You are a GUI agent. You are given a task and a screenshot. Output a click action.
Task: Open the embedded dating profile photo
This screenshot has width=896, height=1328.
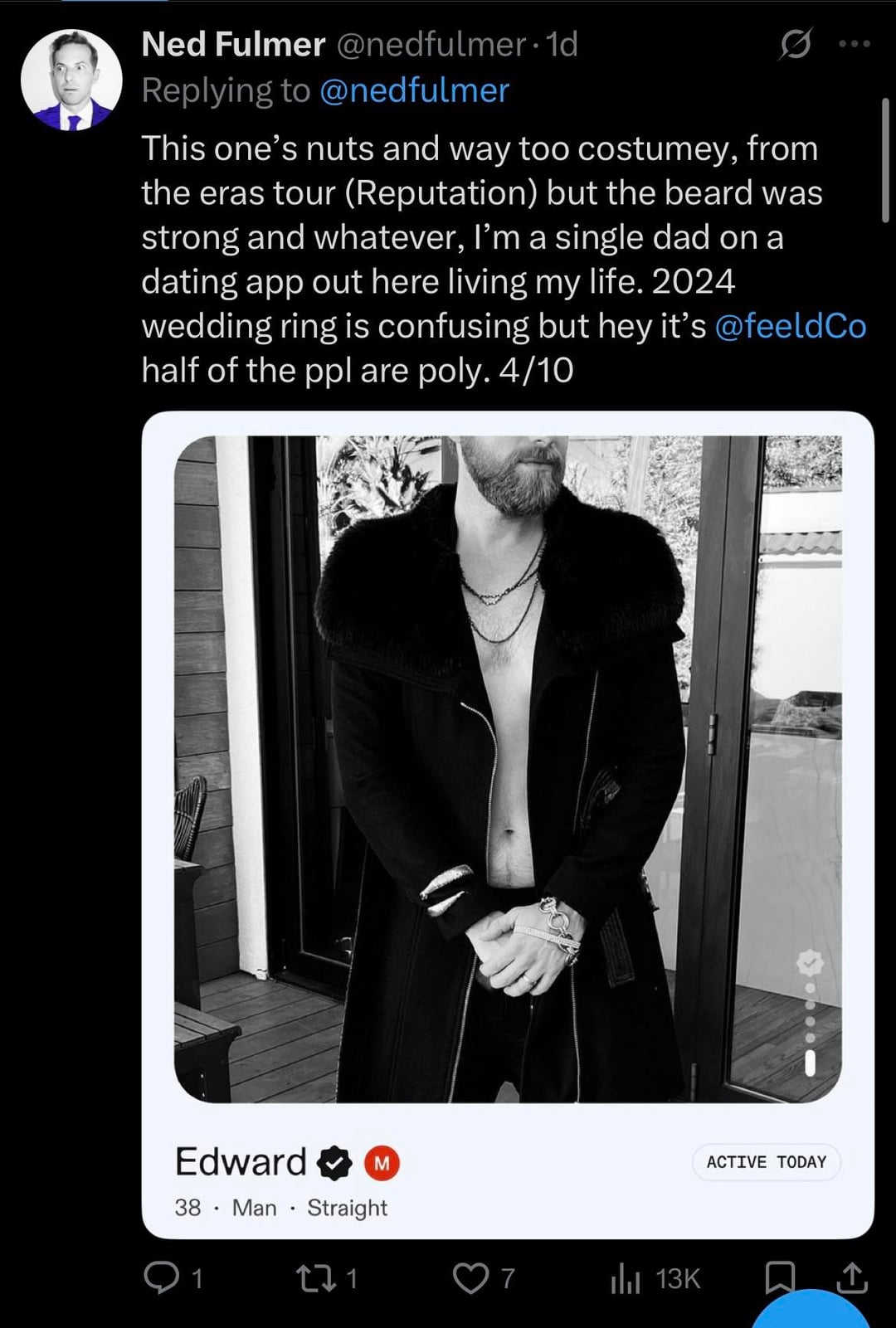pyautogui.click(x=508, y=769)
